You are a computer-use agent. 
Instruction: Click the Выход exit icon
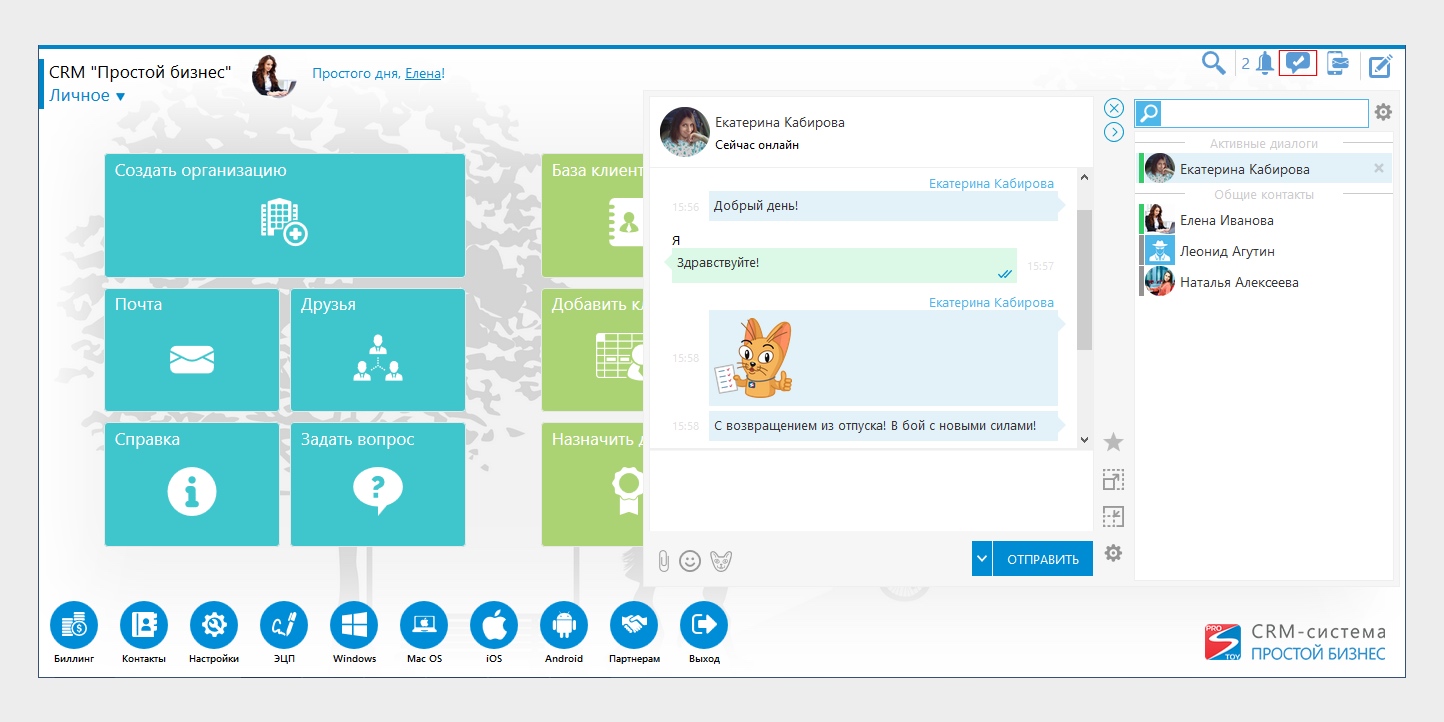click(x=704, y=626)
